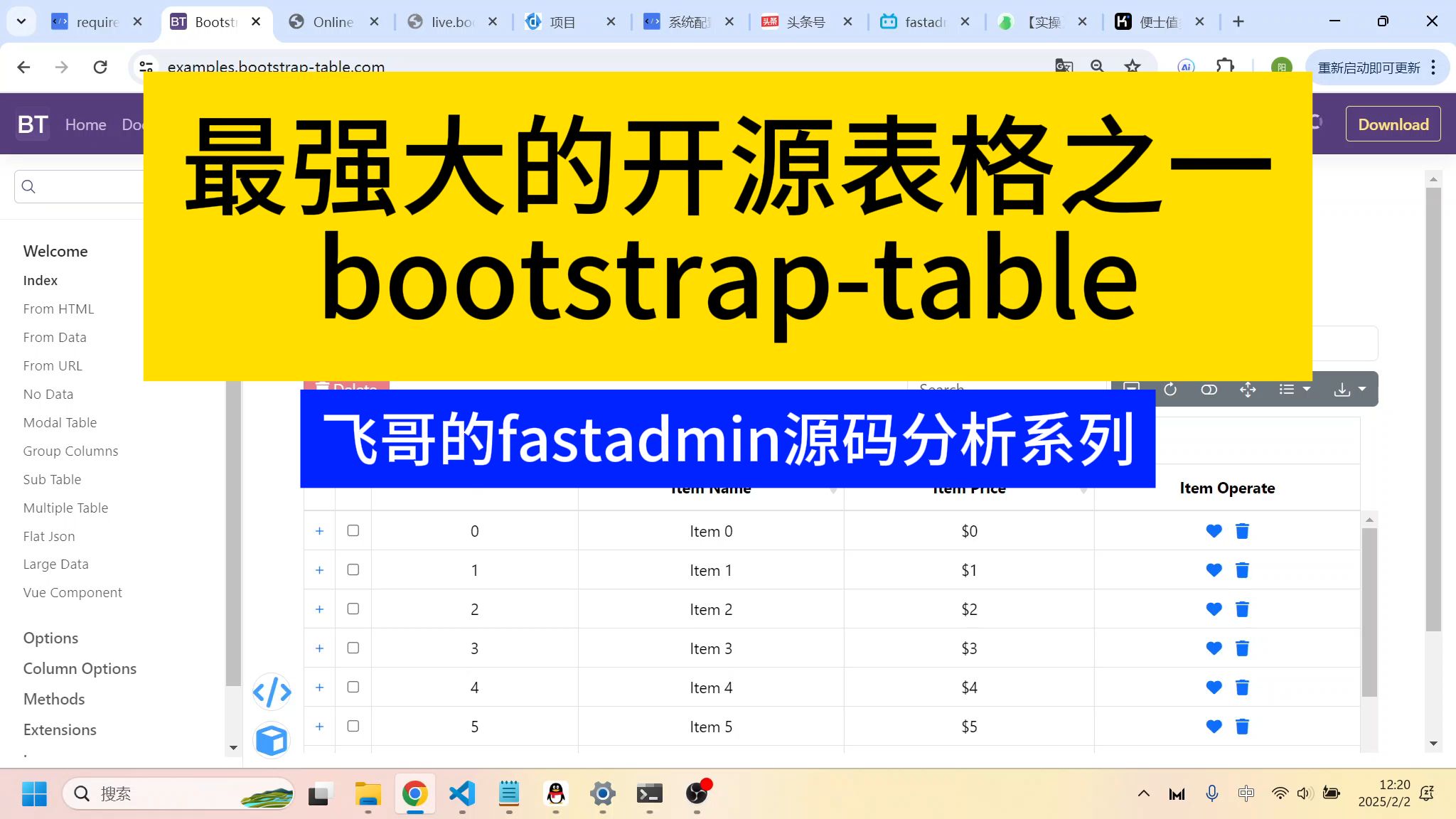The image size is (1456, 819).
Task: Sort by Item Name column arrow
Action: 832,491
